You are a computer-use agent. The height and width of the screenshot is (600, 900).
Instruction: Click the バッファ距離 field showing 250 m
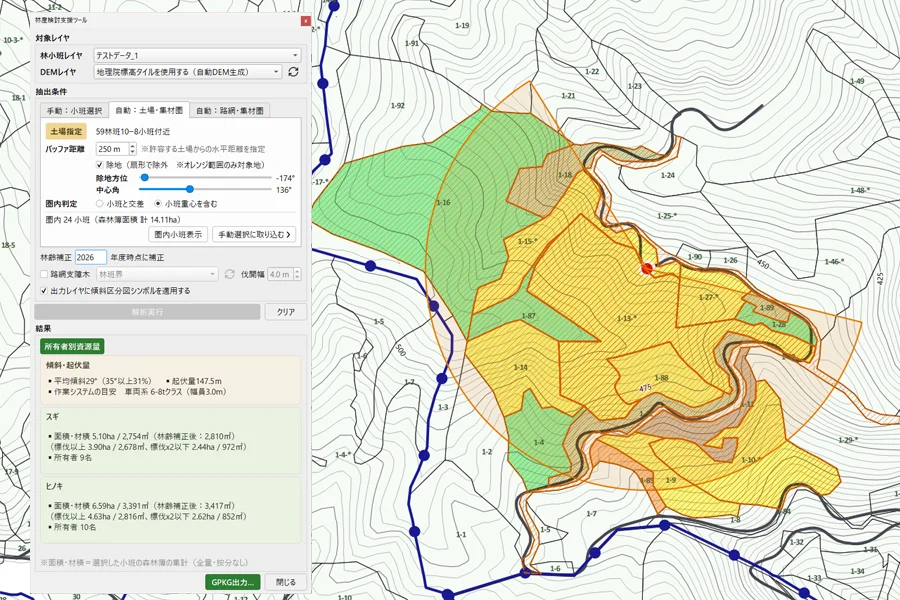[112, 149]
